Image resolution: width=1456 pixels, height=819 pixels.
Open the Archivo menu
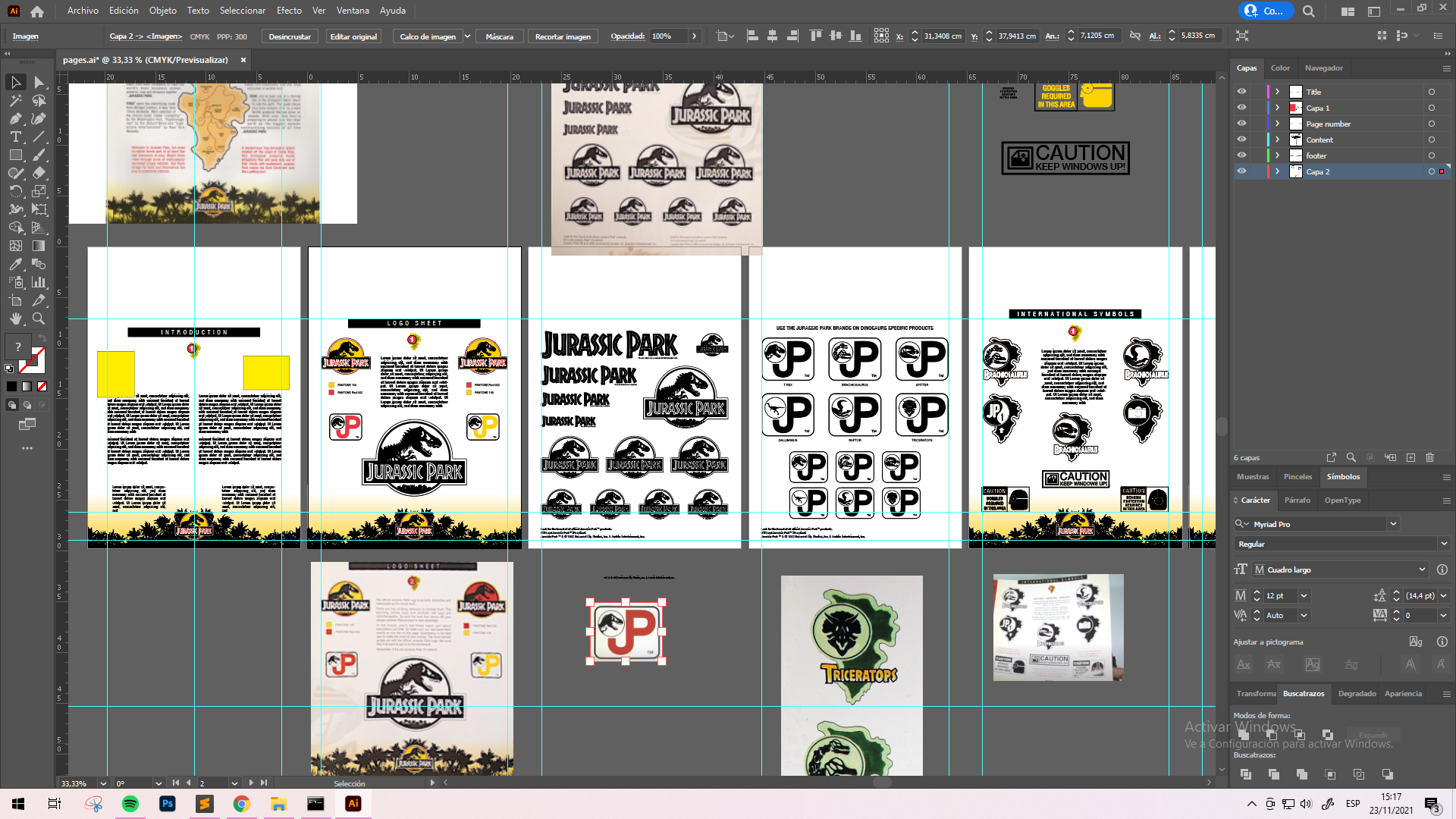(83, 11)
